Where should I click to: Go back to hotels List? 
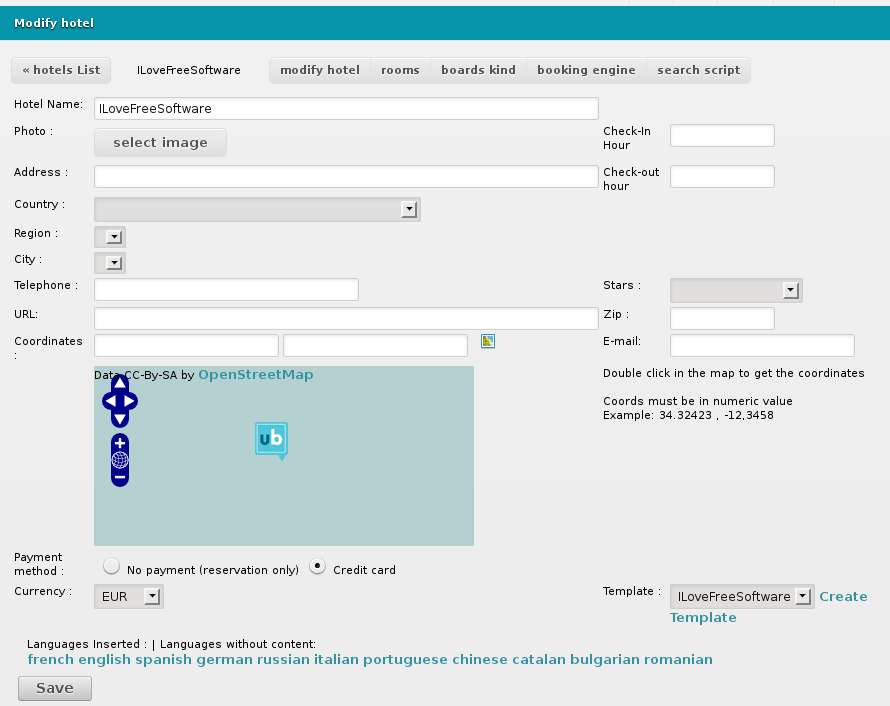click(61, 70)
